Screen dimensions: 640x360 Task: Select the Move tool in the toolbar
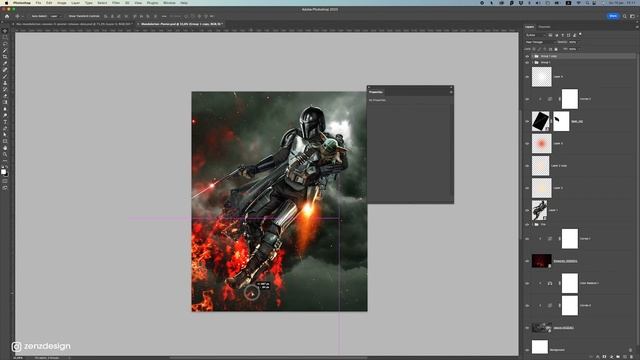5,31
